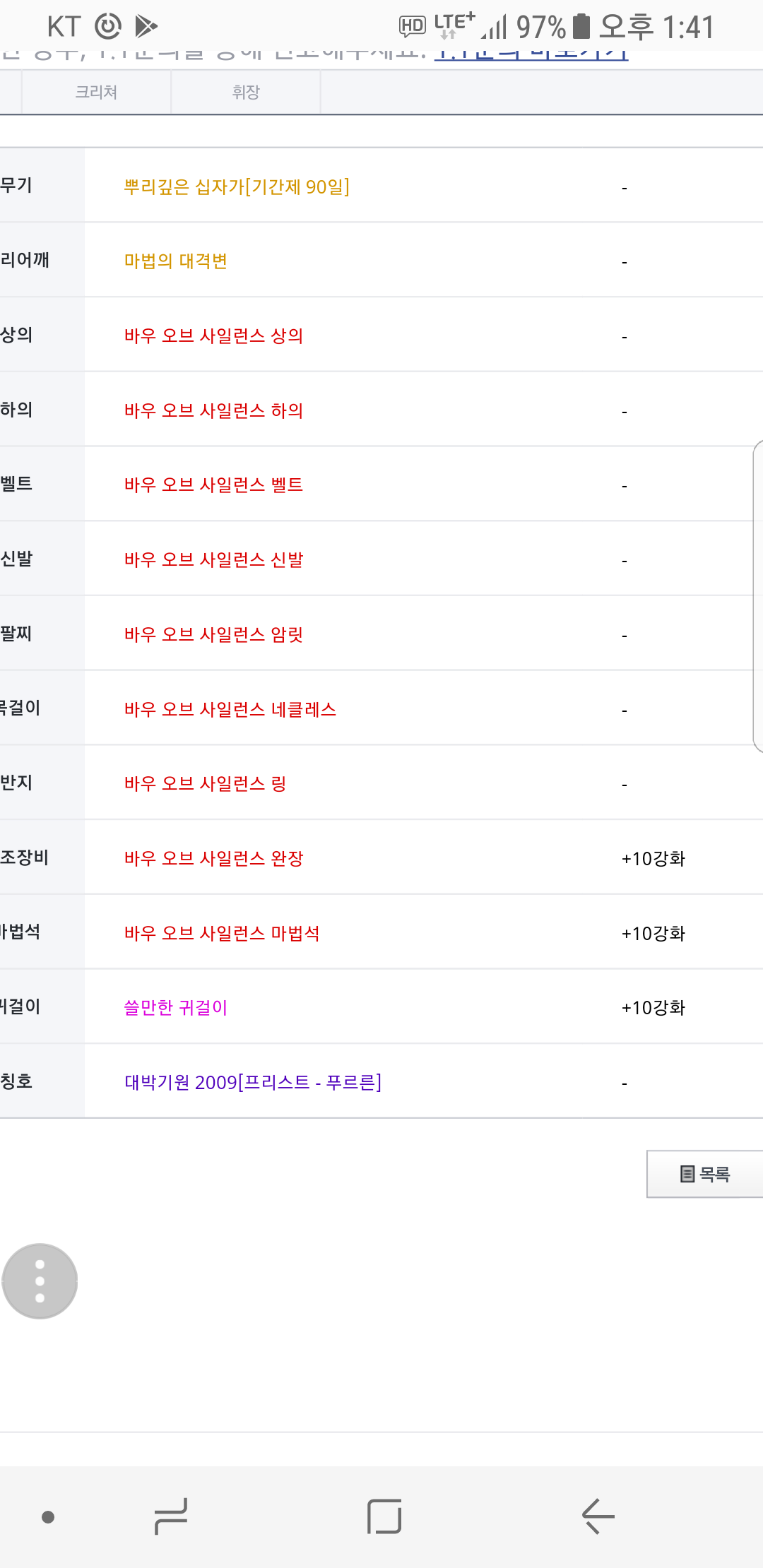Switch to the 휘장 tab
Screen dimensions: 763x1568
(246, 92)
